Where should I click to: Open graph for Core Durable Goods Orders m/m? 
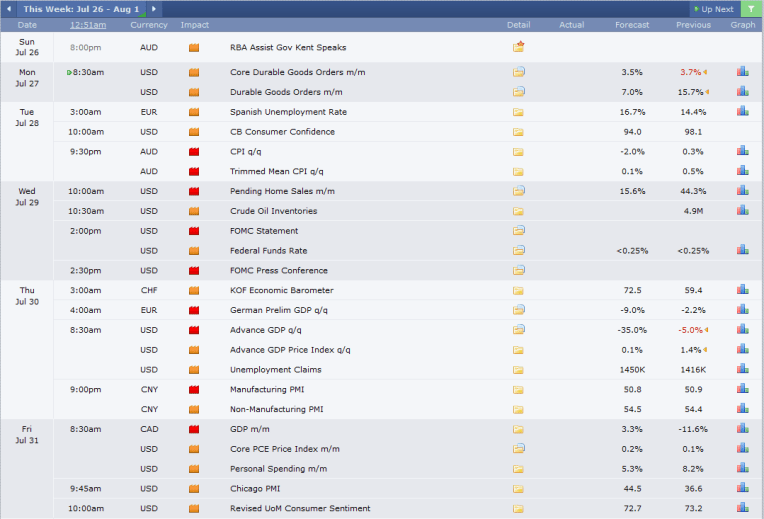tap(743, 72)
